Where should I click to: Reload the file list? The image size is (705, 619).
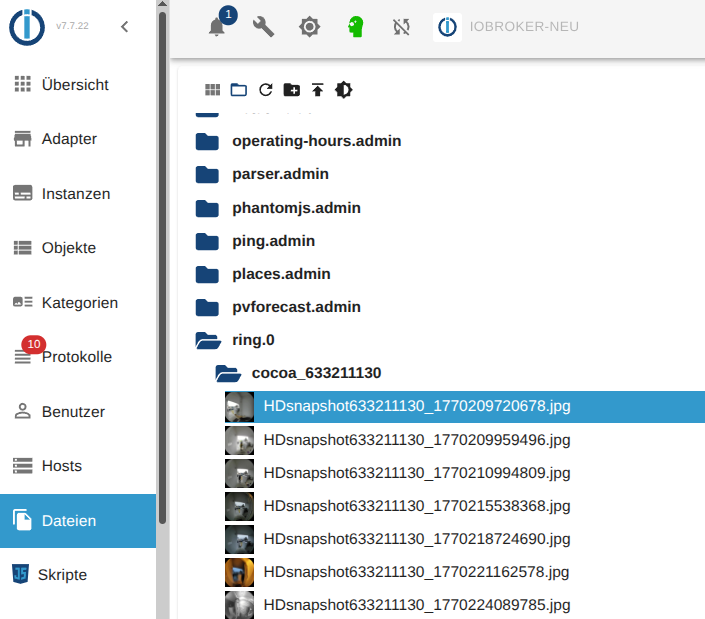(x=266, y=90)
